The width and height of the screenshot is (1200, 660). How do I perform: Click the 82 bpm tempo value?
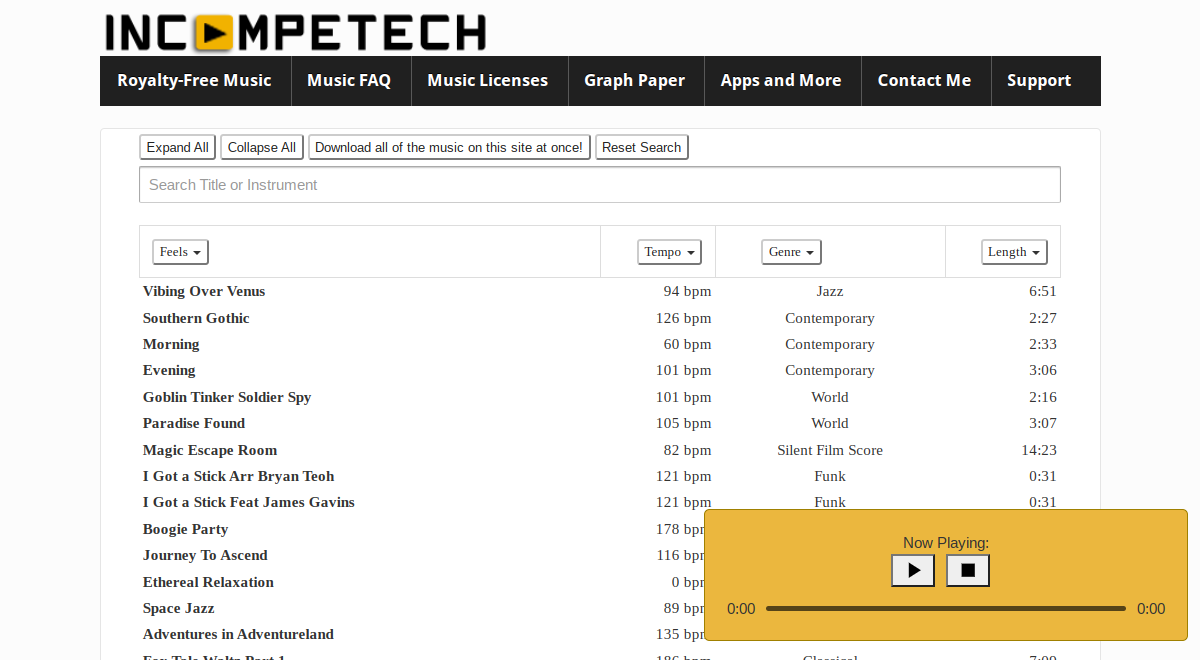pyautogui.click(x=687, y=450)
